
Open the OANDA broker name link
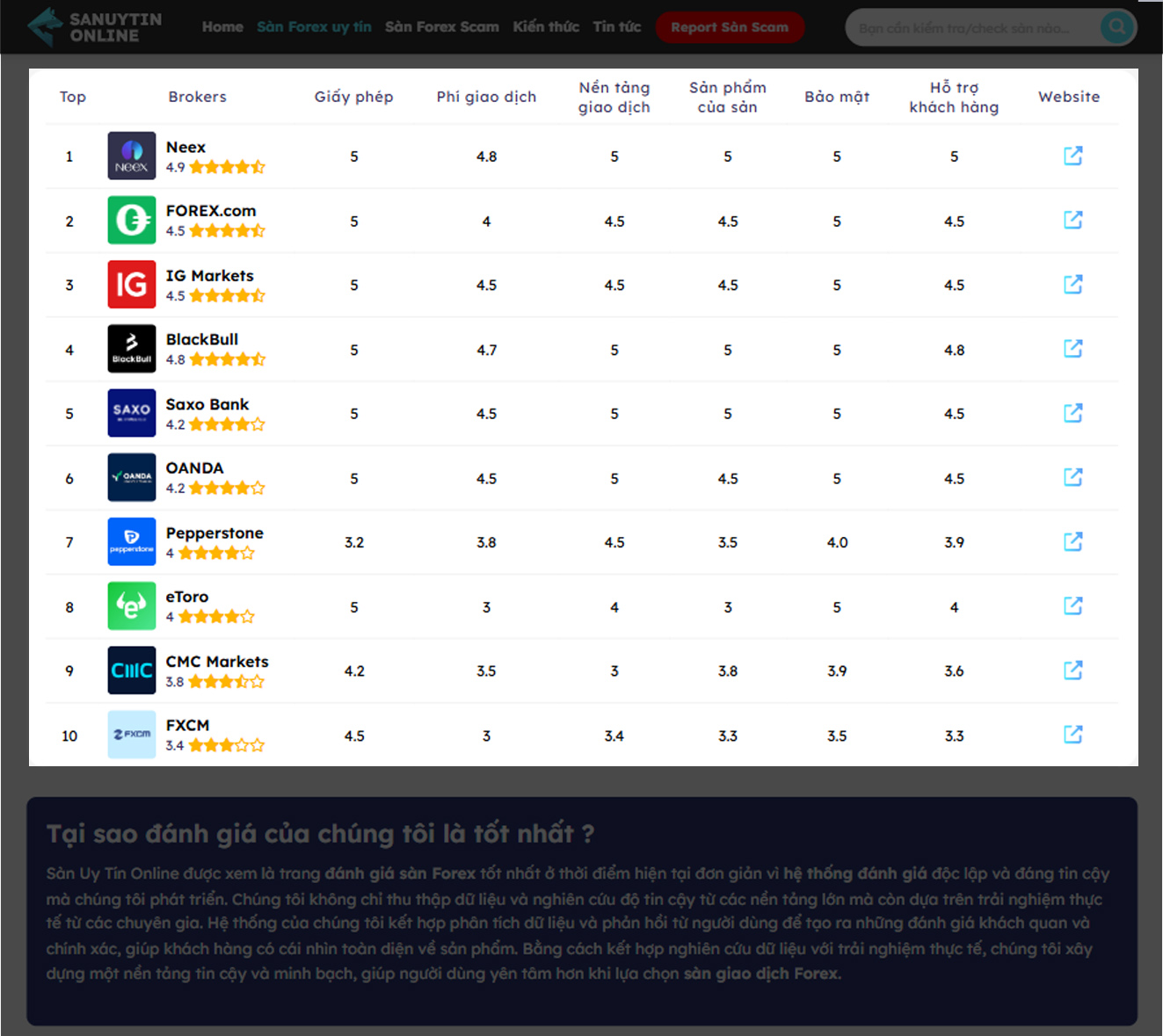pyautogui.click(x=194, y=468)
